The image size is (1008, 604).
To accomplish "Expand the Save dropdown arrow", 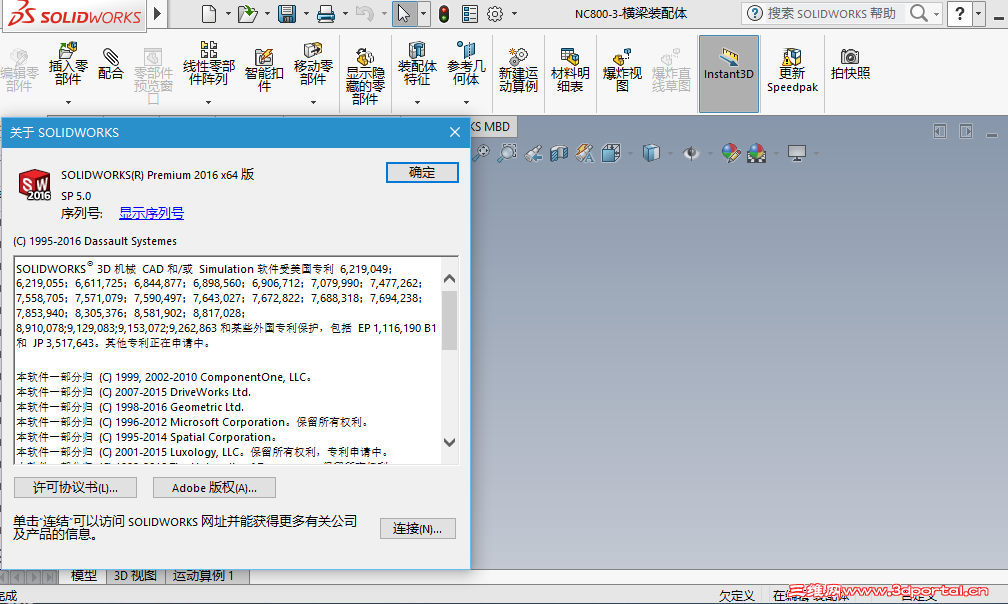I will coord(305,13).
